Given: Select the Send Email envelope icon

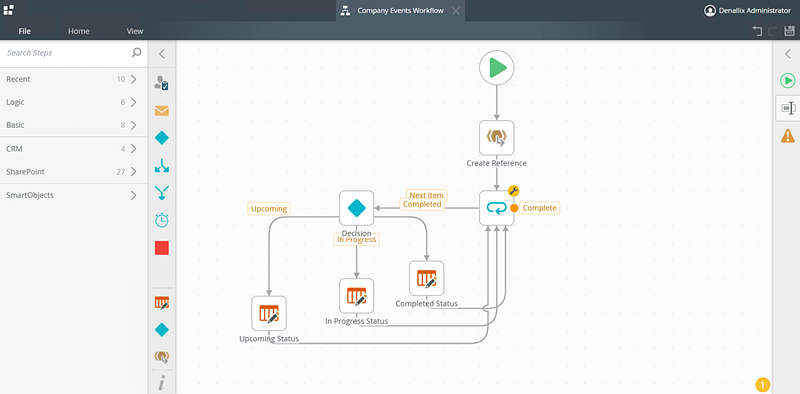Looking at the screenshot, I should (x=162, y=111).
